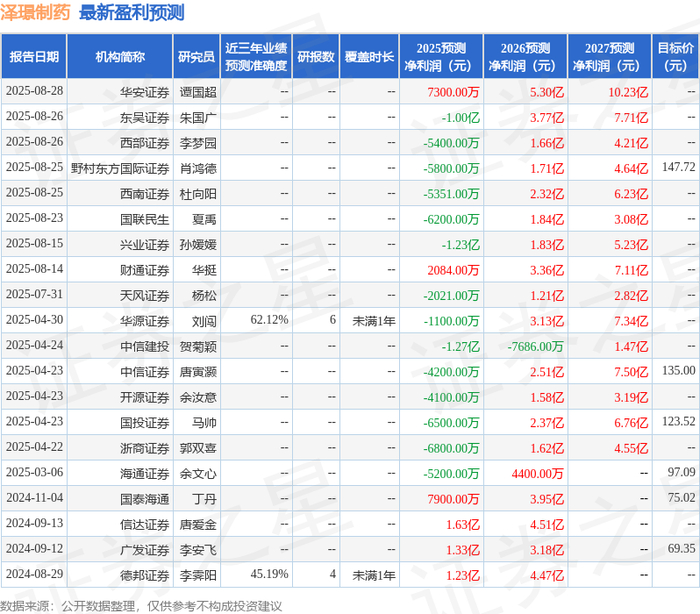
Task: Select the 机构简称 column header
Action: [x=120, y=57]
